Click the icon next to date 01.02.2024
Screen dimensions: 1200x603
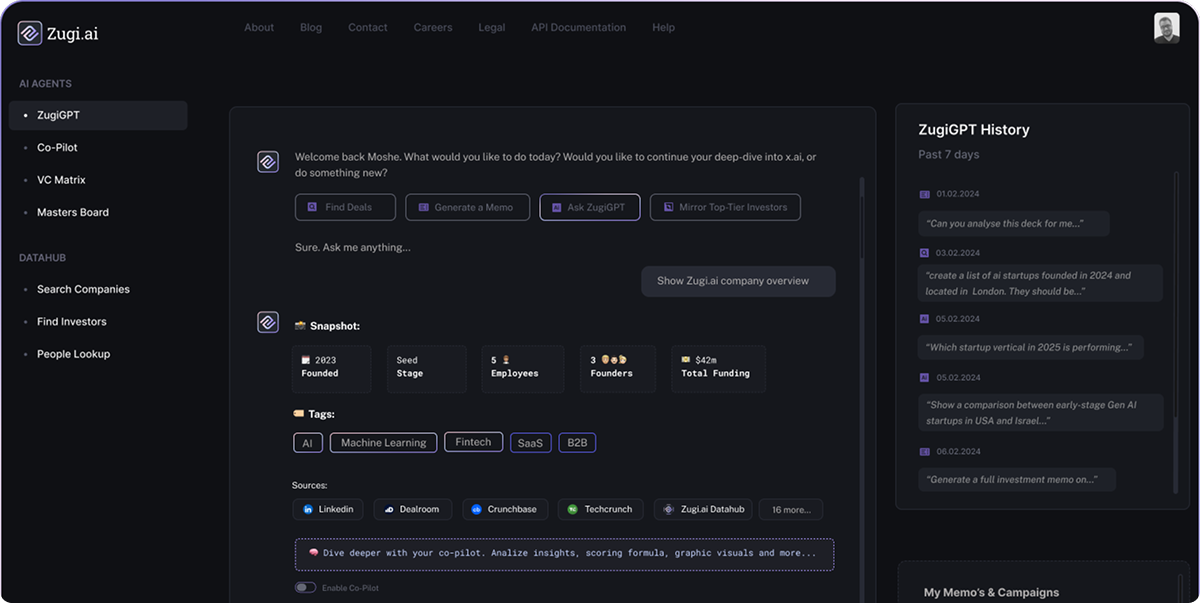(925, 194)
